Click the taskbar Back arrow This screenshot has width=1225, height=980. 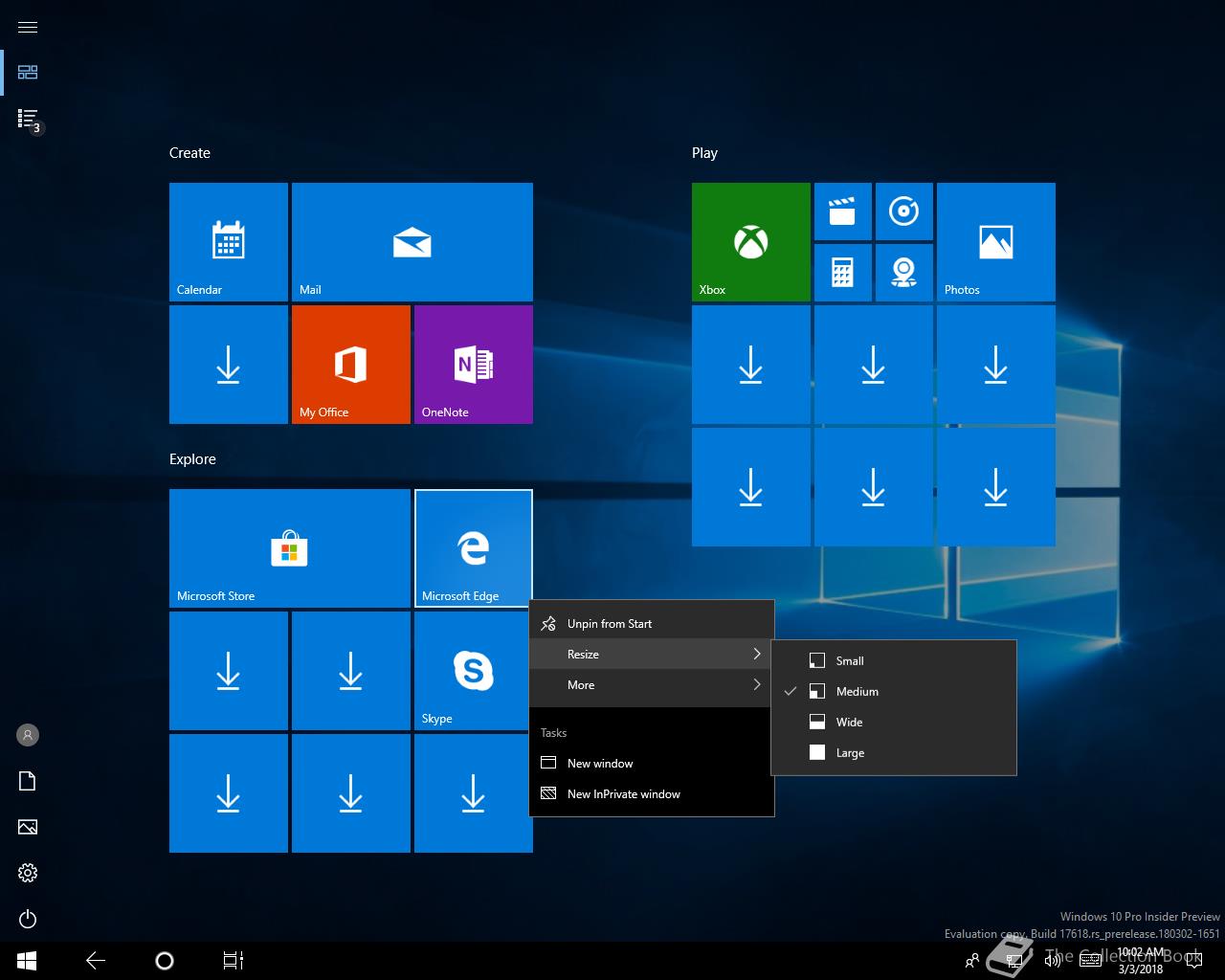96,960
